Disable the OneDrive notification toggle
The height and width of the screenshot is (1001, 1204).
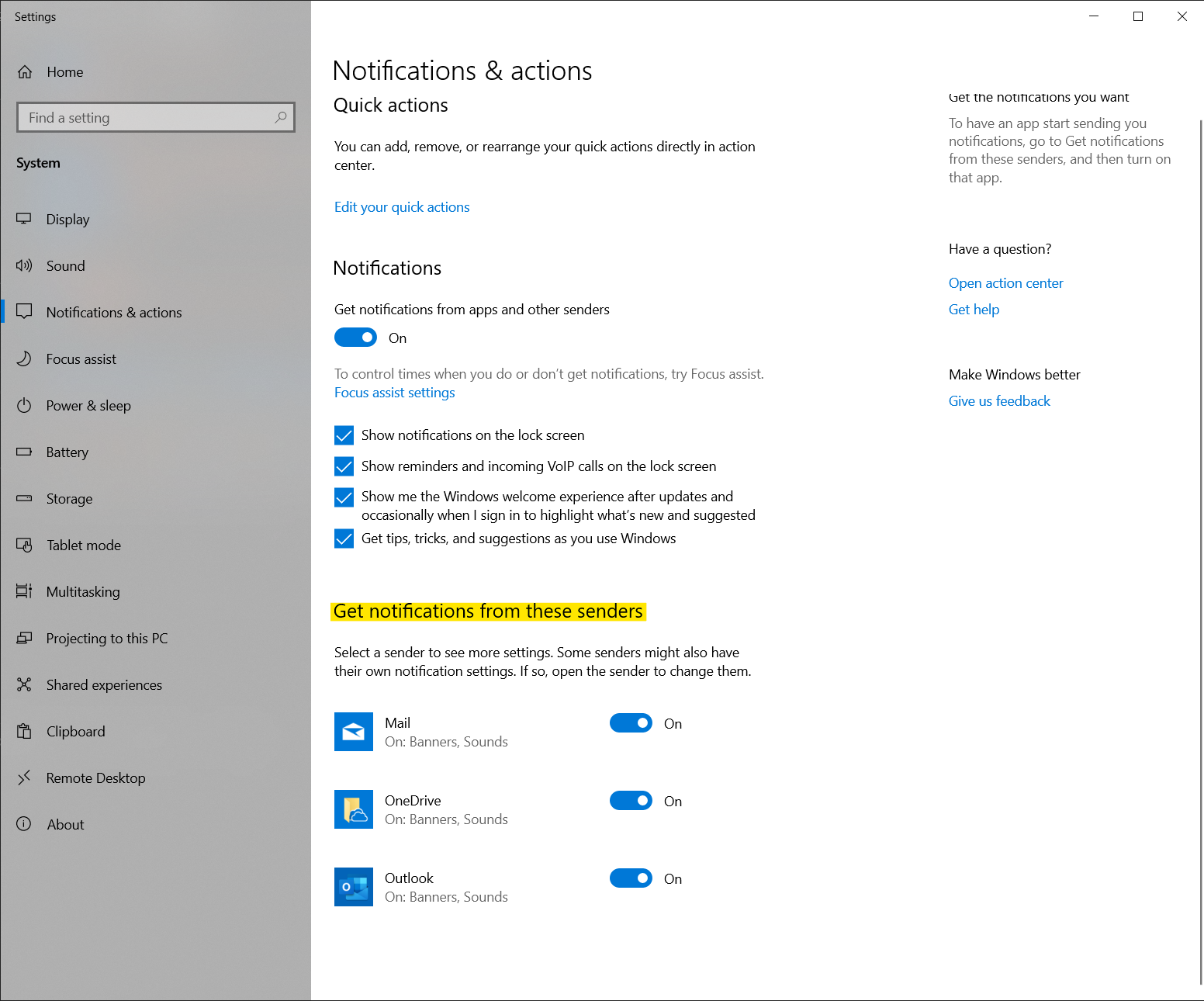pos(631,800)
